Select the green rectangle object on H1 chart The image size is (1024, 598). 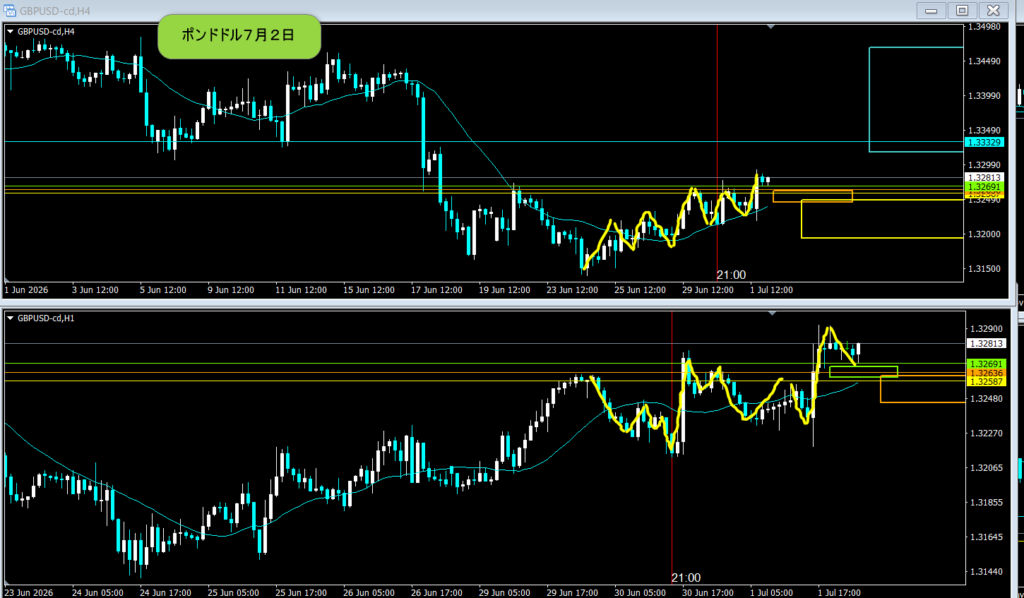(863, 371)
